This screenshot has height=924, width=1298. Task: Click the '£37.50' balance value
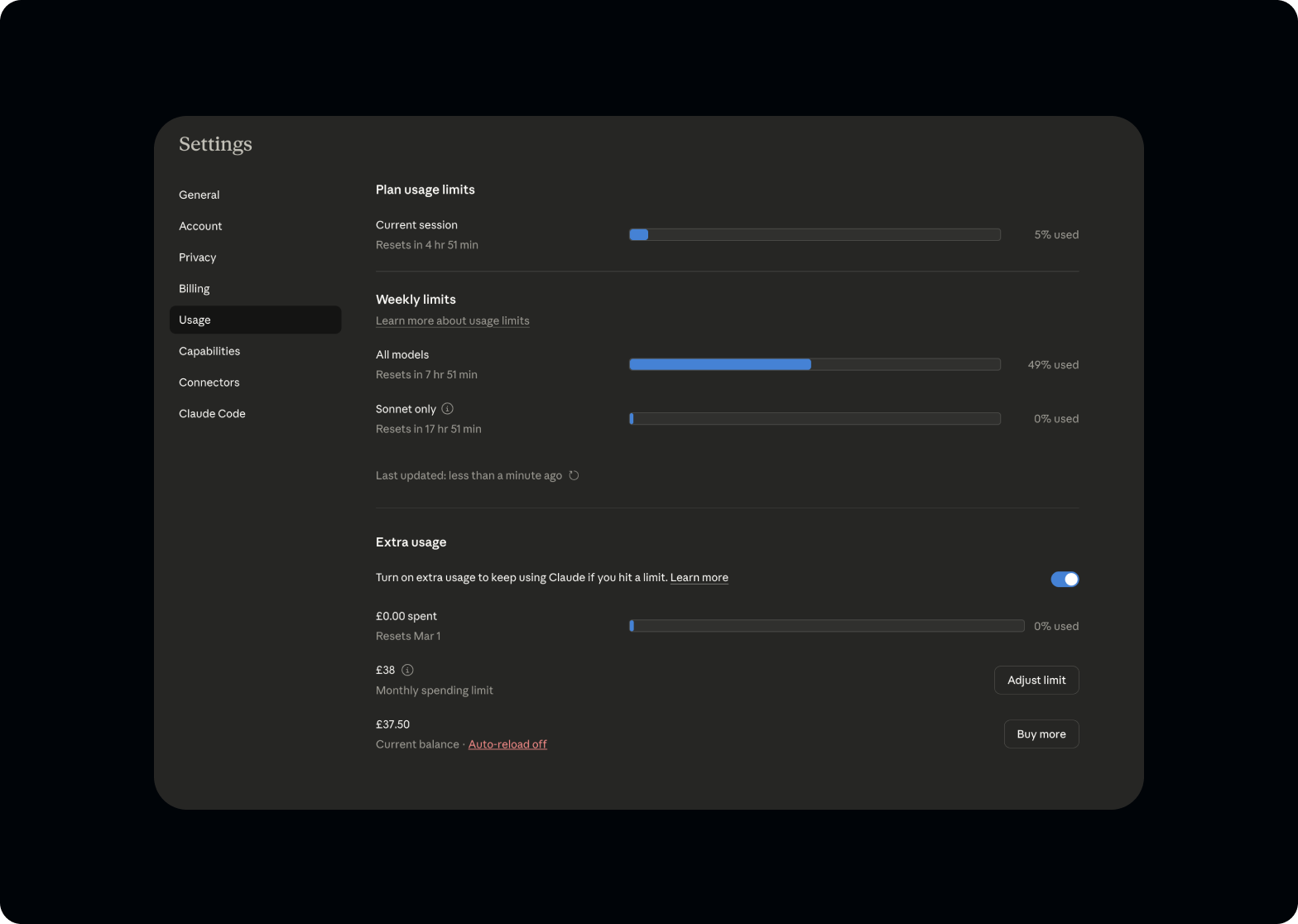(x=392, y=724)
